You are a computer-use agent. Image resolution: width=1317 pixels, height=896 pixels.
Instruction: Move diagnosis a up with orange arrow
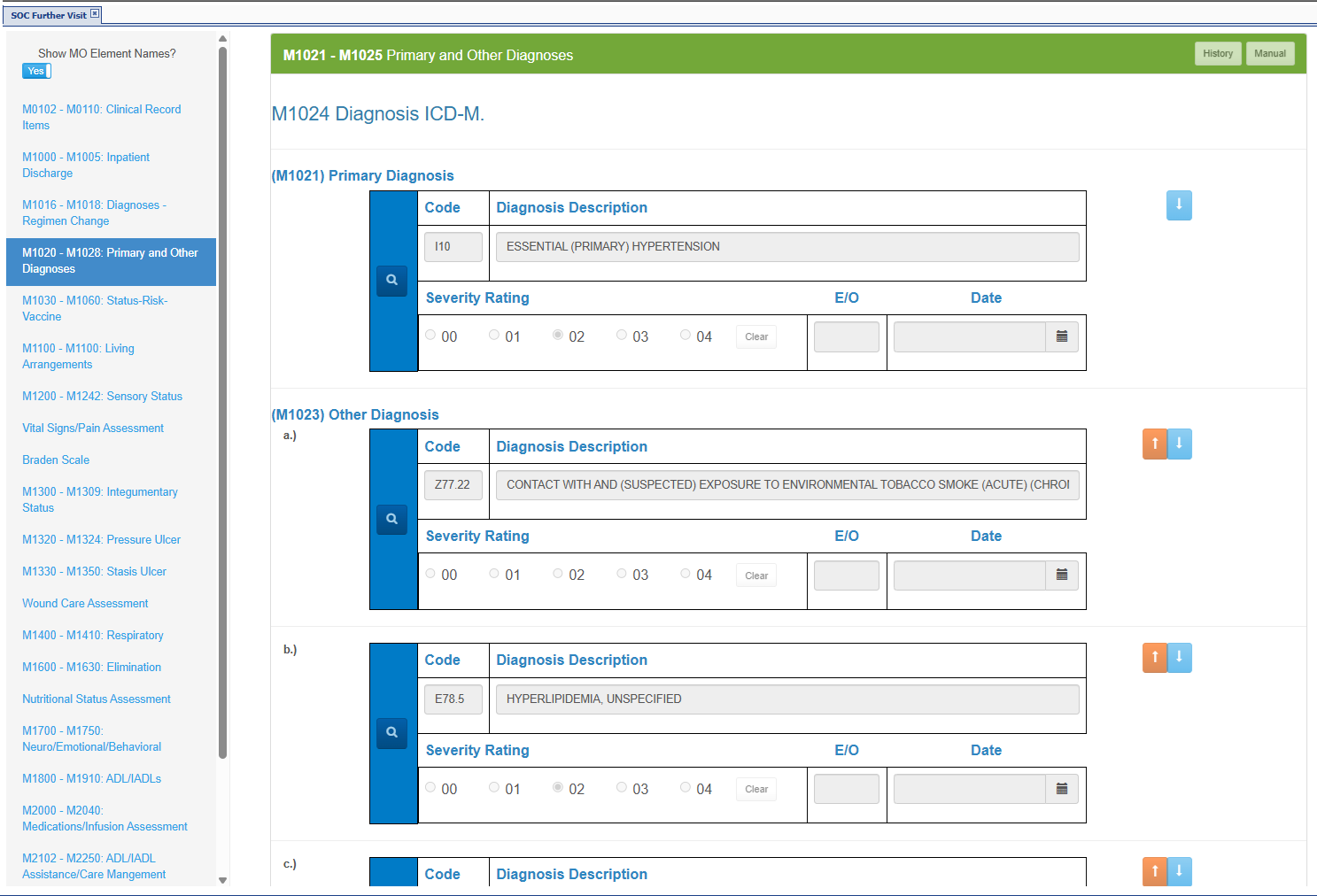(1154, 444)
